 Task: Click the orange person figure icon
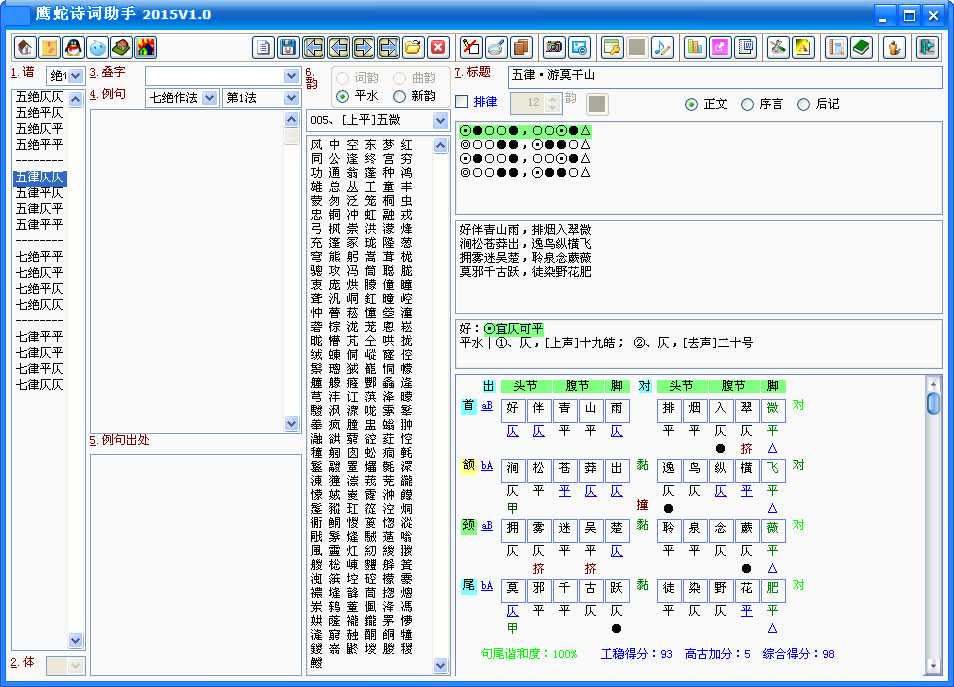[x=894, y=47]
